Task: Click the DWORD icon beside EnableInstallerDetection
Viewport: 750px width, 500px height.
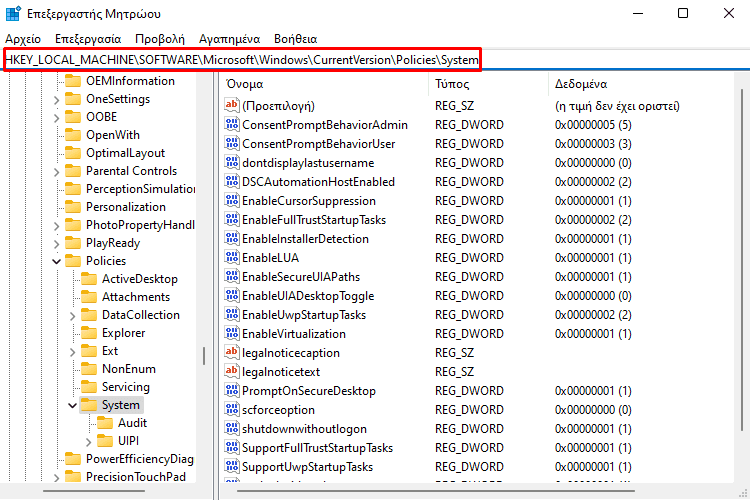Action: [232, 238]
